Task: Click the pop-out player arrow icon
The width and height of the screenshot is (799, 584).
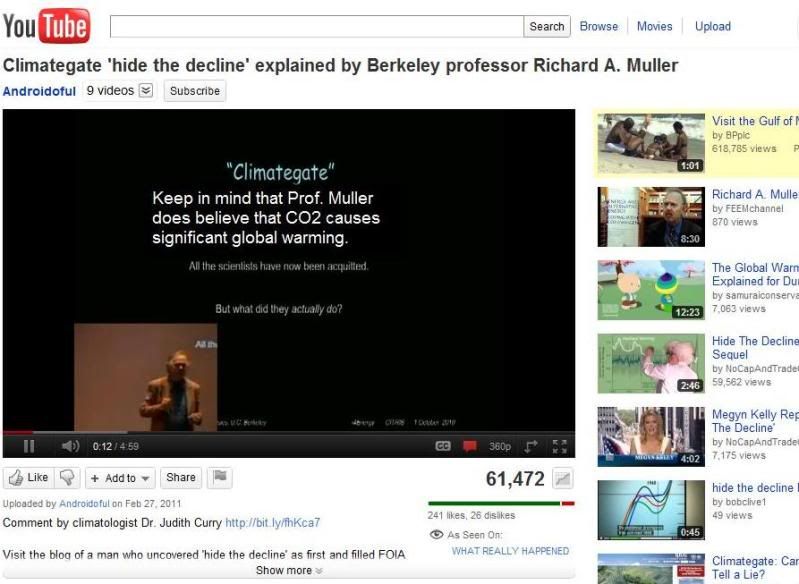Action: point(531,446)
